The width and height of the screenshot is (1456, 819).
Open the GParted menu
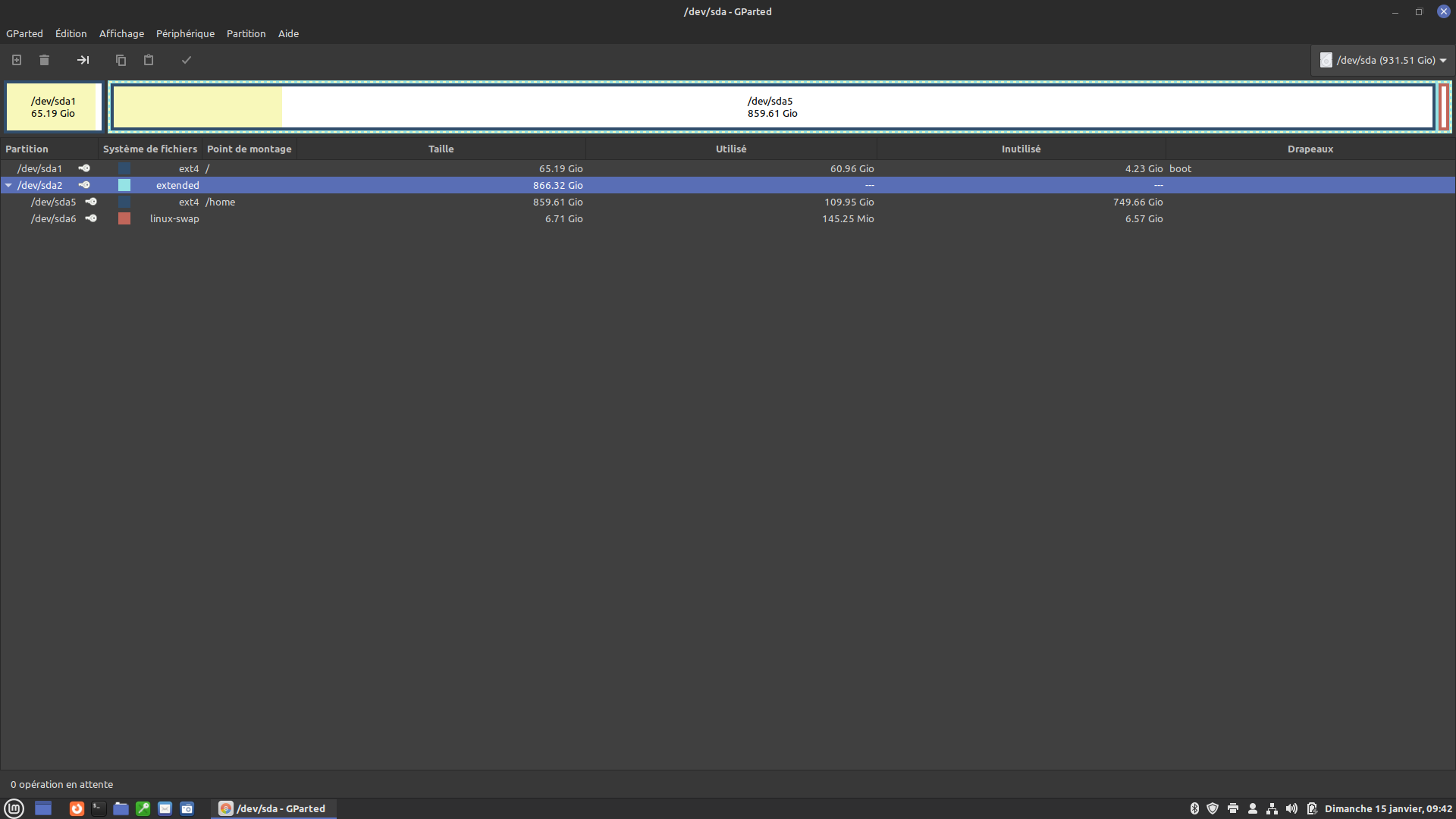24,33
